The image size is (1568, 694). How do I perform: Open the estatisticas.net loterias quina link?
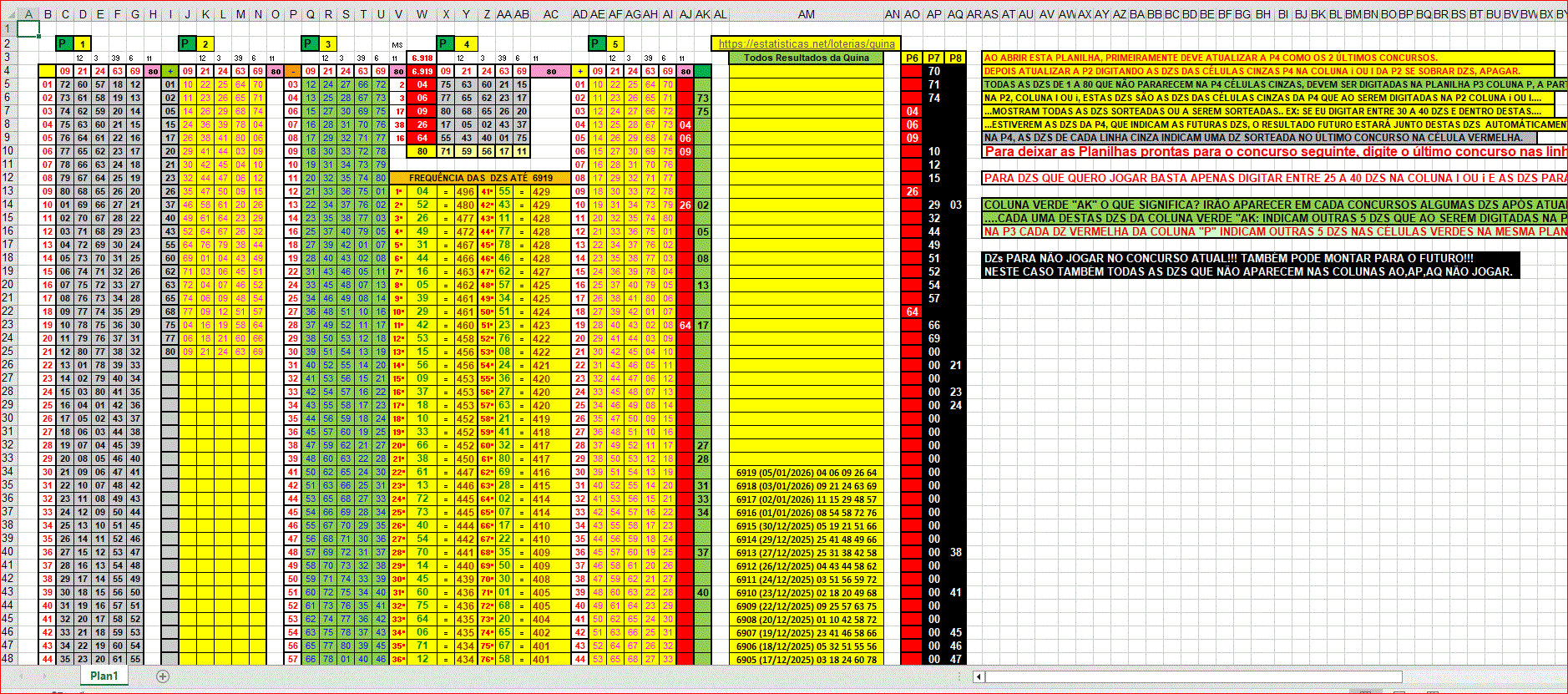tap(806, 44)
